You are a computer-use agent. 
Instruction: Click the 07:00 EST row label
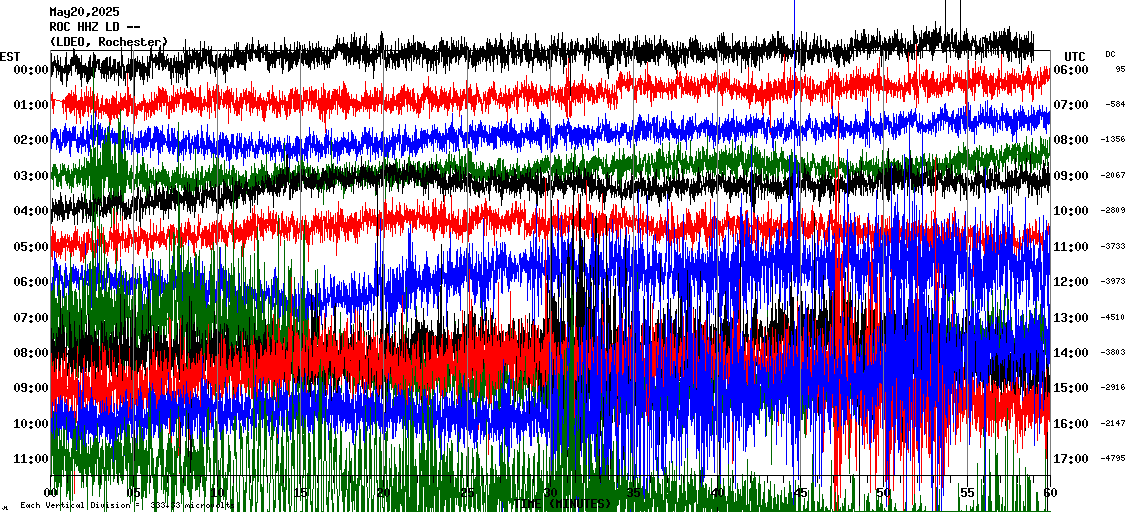(32, 318)
